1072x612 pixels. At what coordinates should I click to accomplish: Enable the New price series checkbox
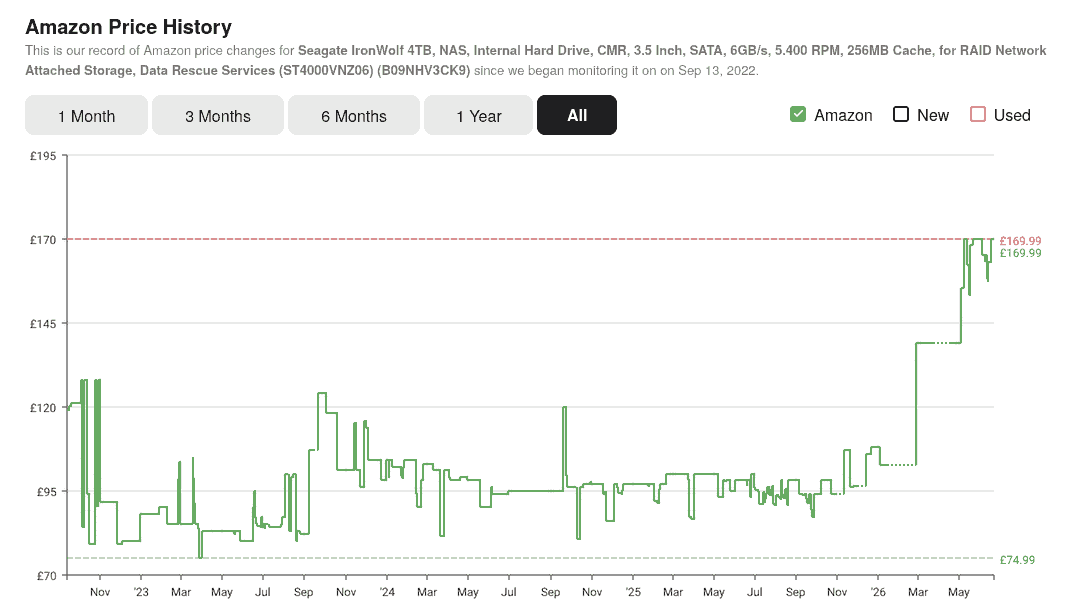click(901, 114)
